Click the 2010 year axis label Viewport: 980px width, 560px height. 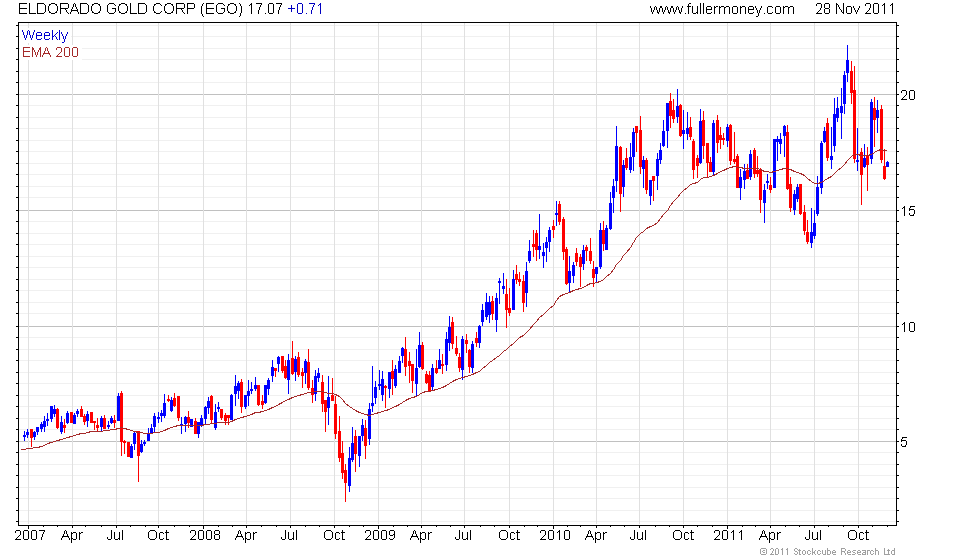(x=555, y=535)
